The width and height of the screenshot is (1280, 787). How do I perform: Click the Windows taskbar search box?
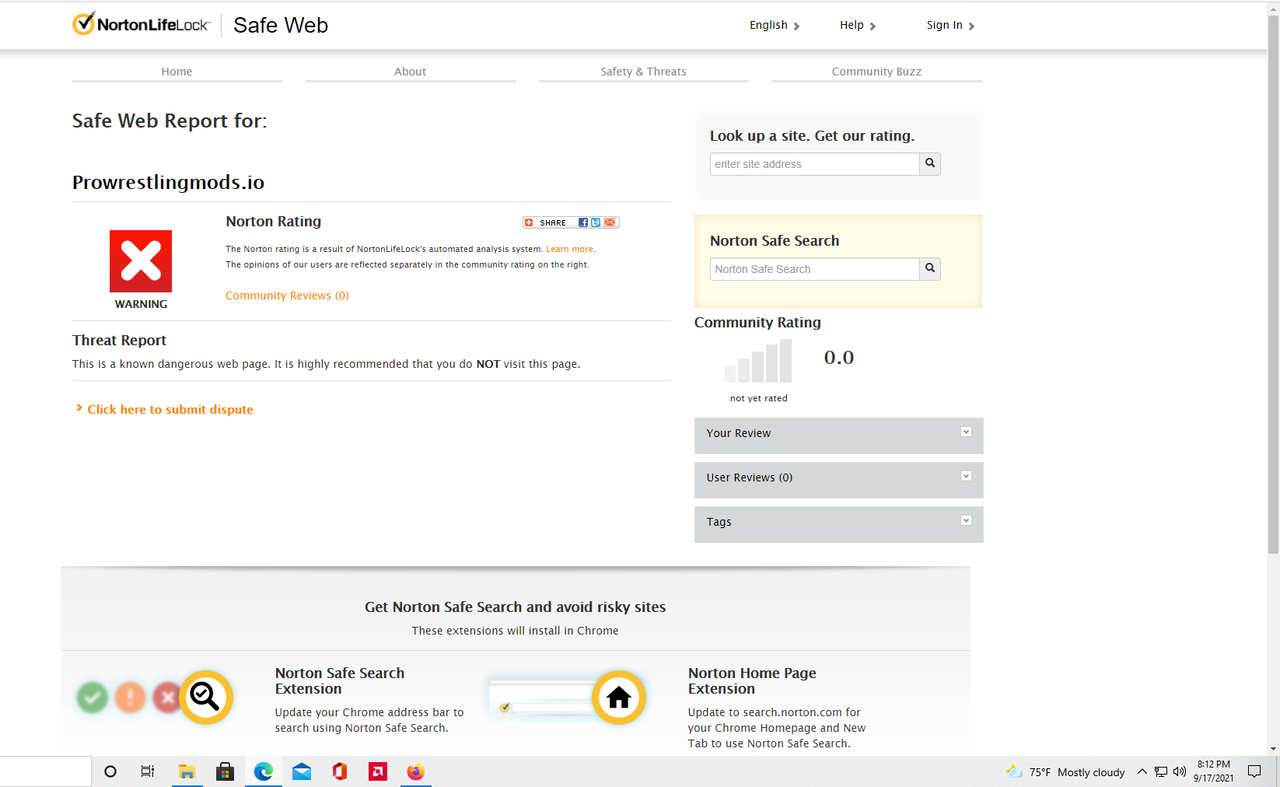click(x=45, y=771)
